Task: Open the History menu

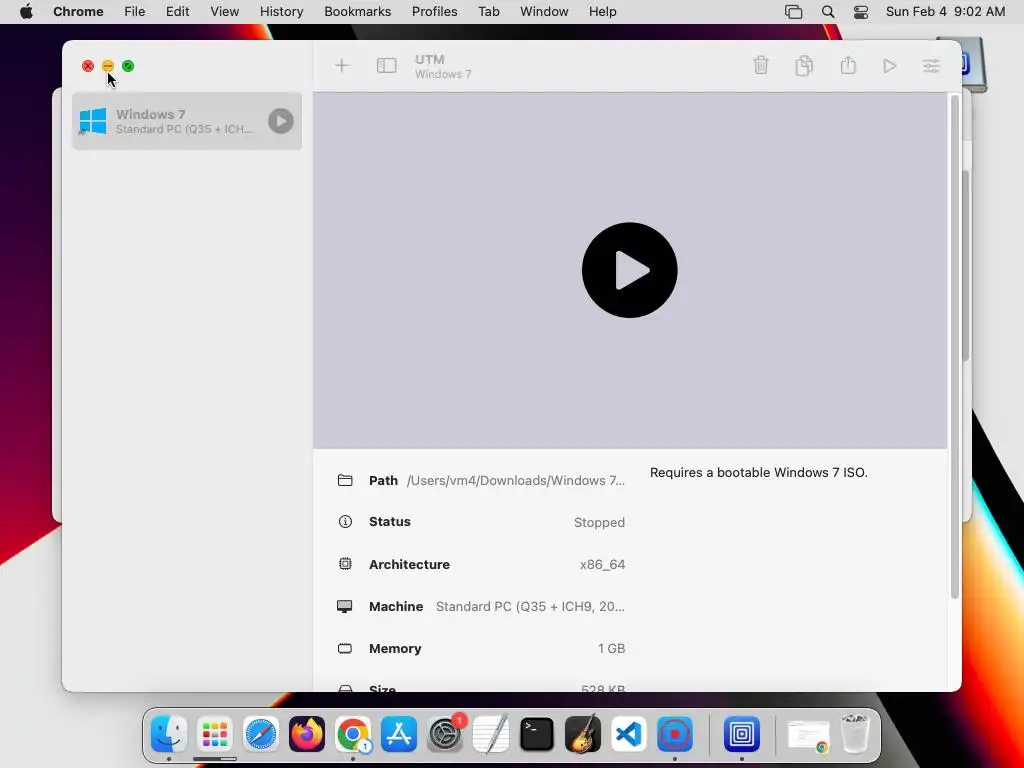Action: click(x=281, y=12)
